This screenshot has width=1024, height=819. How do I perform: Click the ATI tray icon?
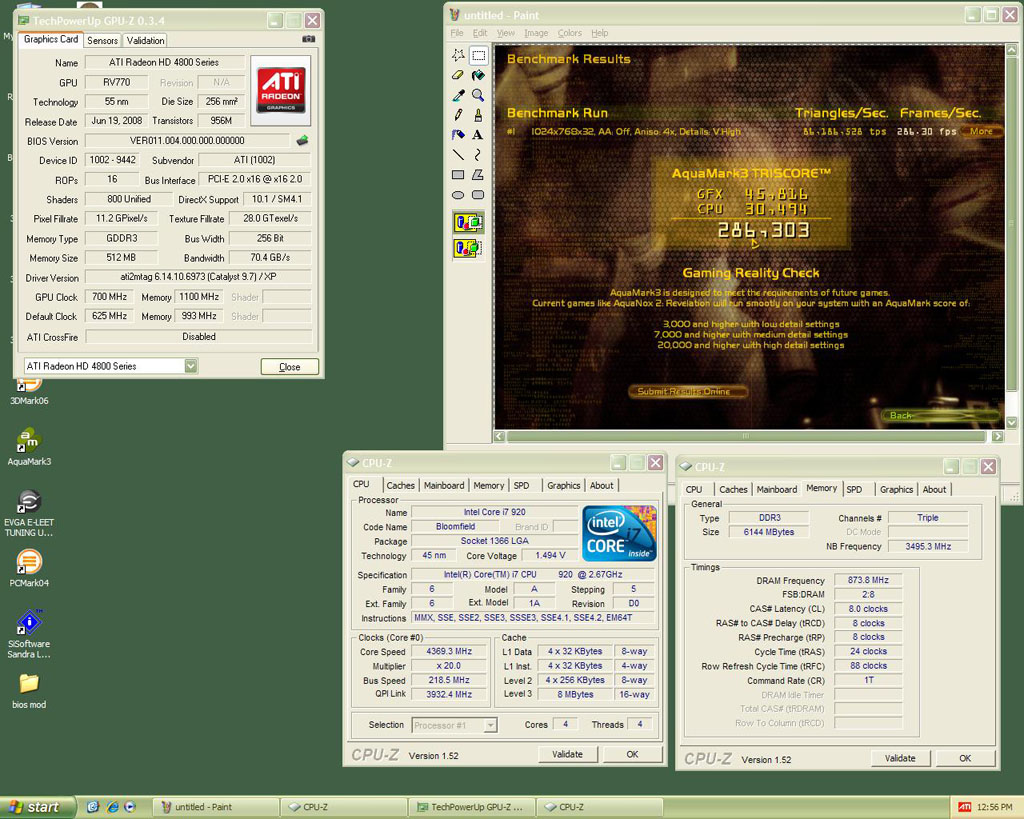point(965,807)
